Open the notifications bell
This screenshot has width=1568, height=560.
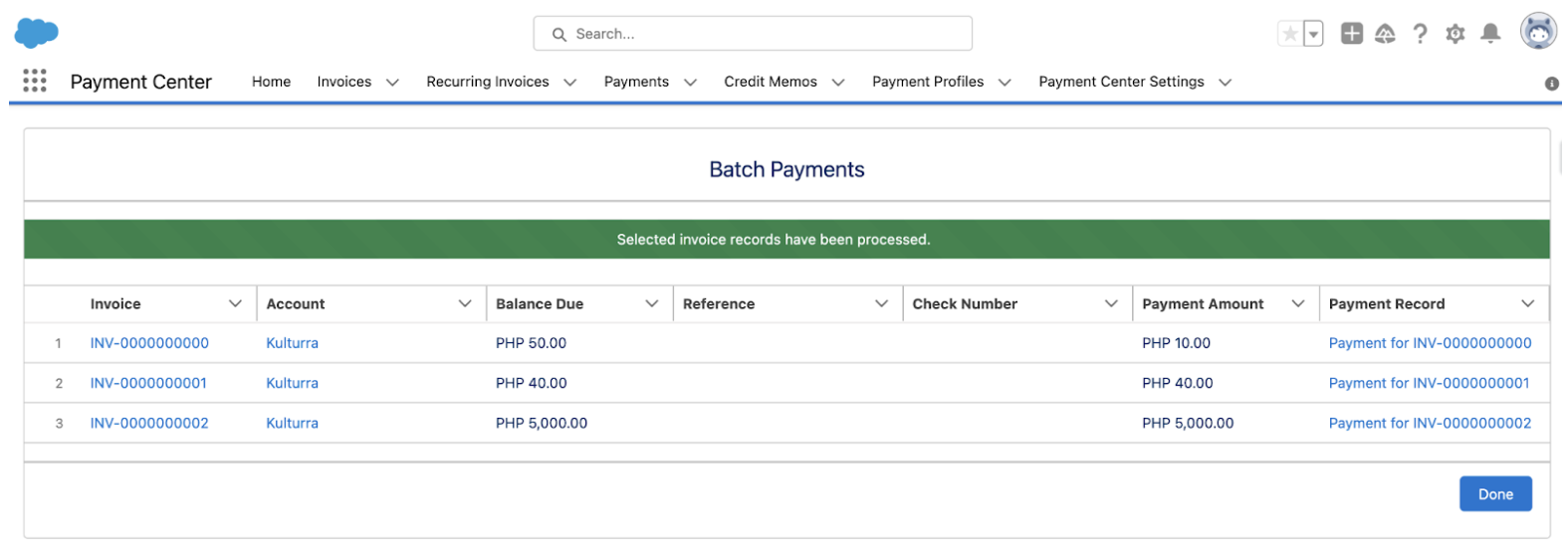point(1489,34)
